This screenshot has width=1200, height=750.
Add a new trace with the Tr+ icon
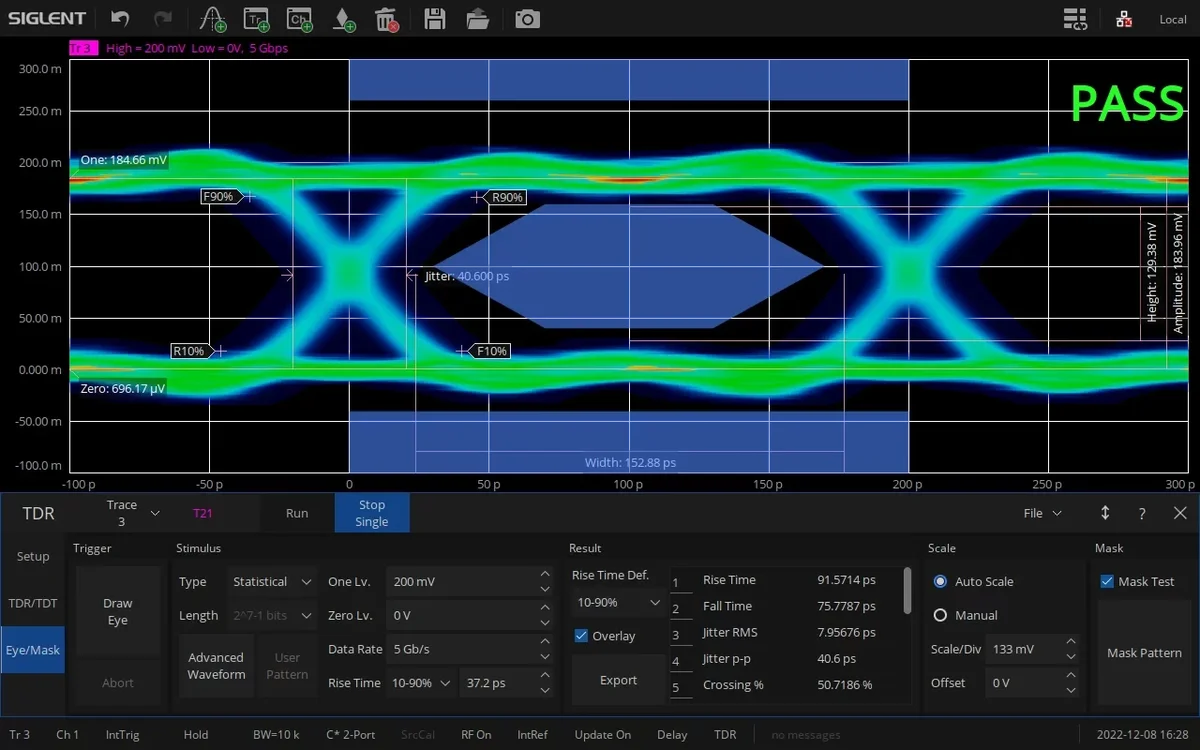pos(256,18)
